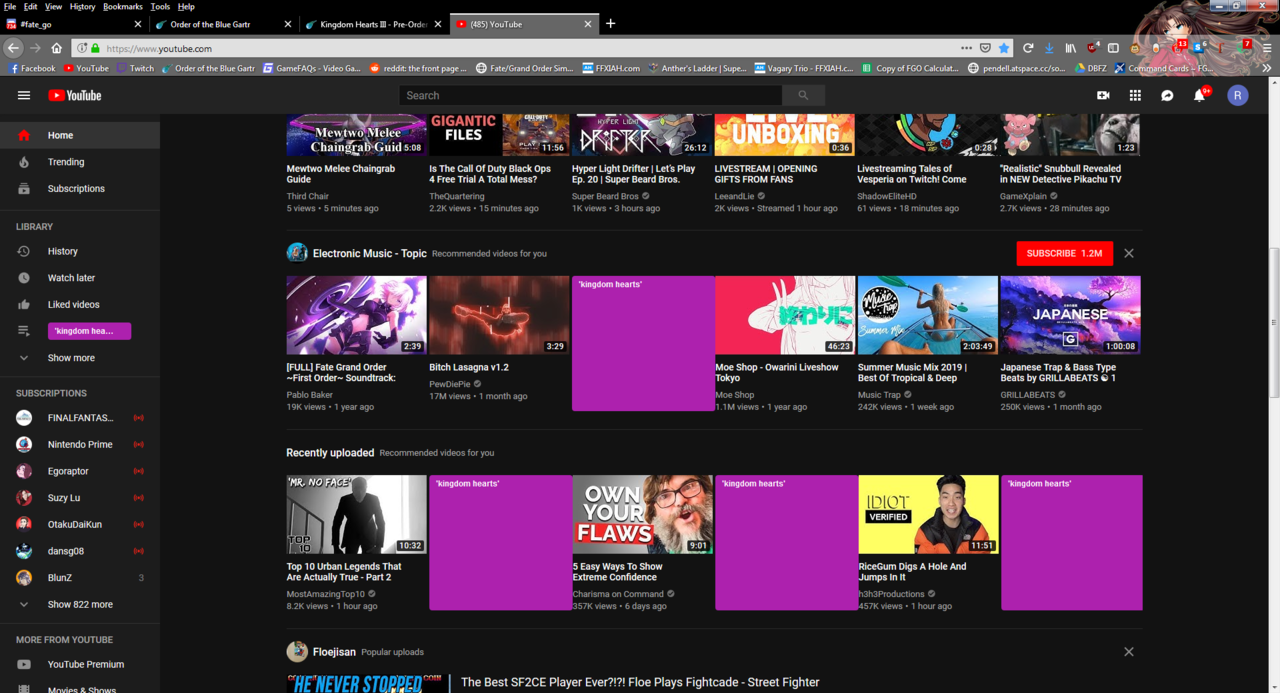Open the reddit front page bookmark
1280x693 pixels.
[418, 68]
